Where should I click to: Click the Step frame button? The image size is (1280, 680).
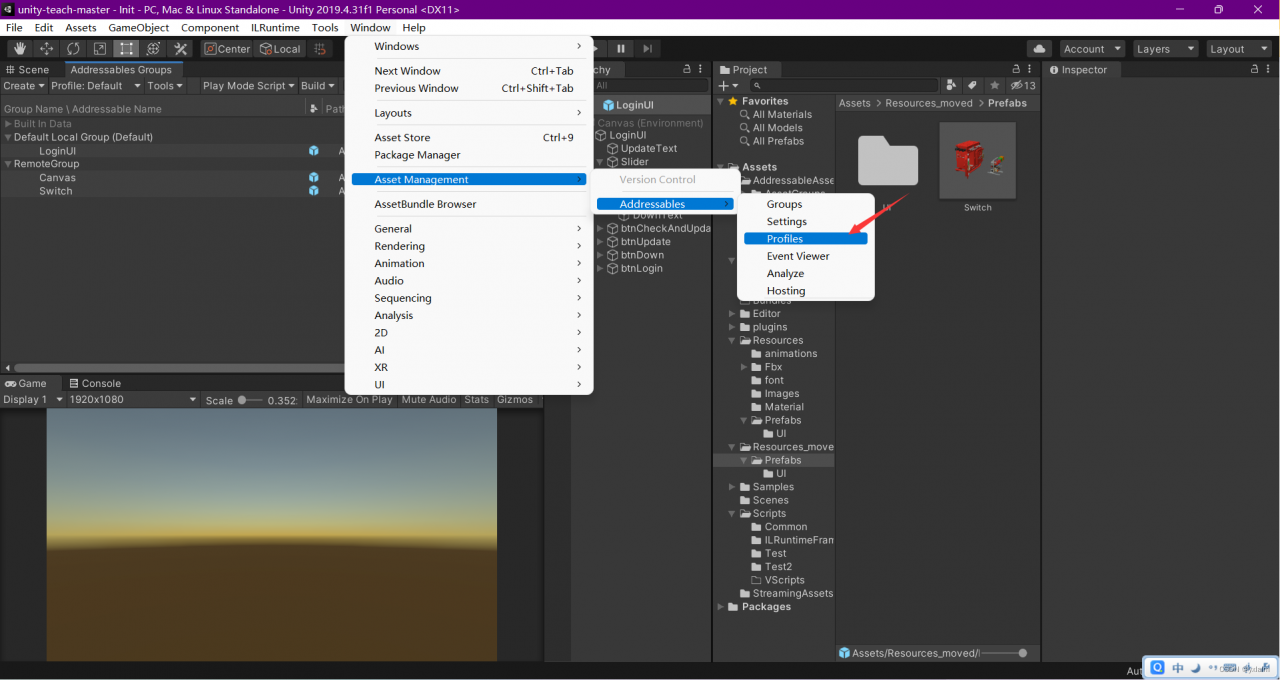click(x=648, y=49)
